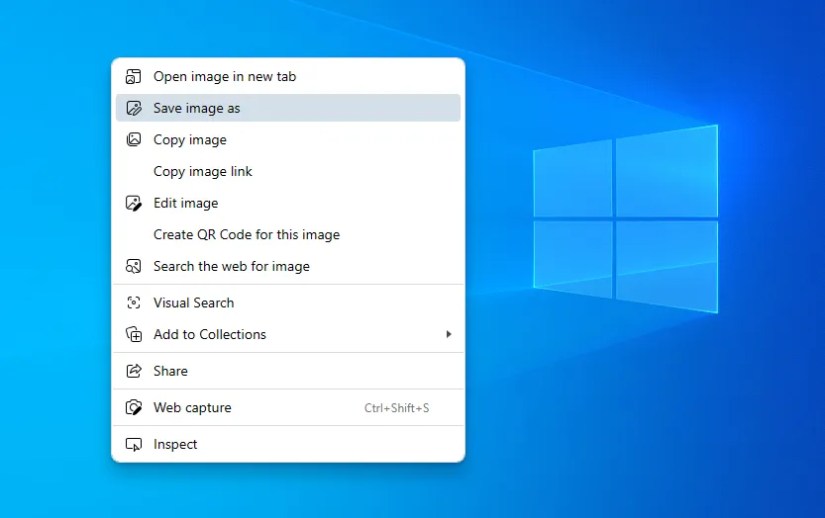Select Create QR Code for this image
The image size is (825, 518).
coord(288,235)
